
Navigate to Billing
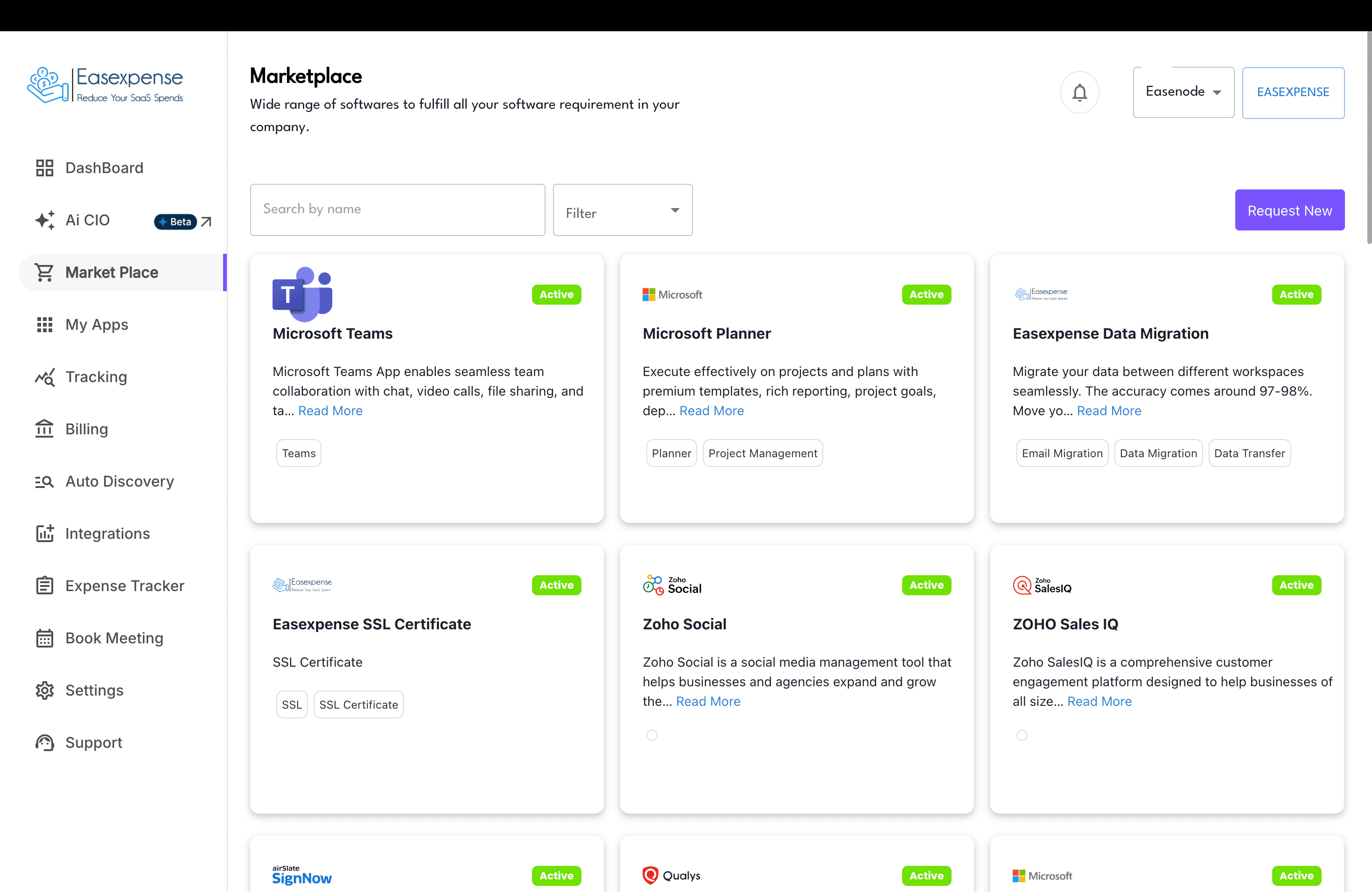coord(86,429)
